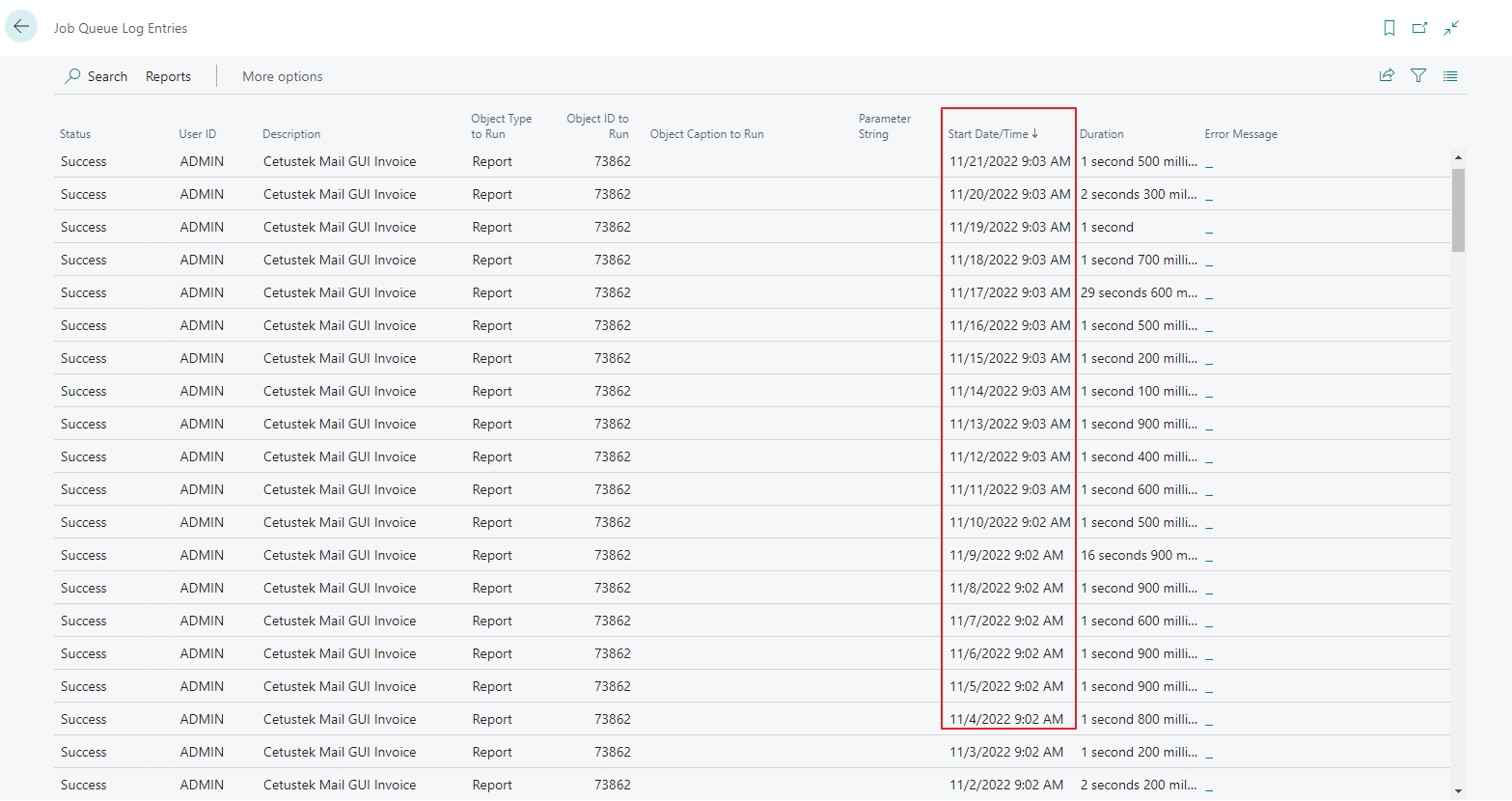The image size is (1512, 801).
Task: Click ADMIN in the 11/15/2022 row
Action: tap(202, 358)
